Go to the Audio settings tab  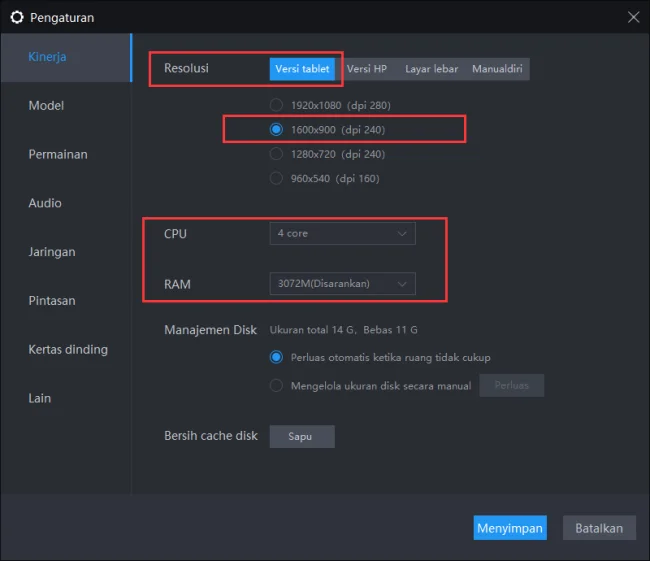(x=66, y=203)
